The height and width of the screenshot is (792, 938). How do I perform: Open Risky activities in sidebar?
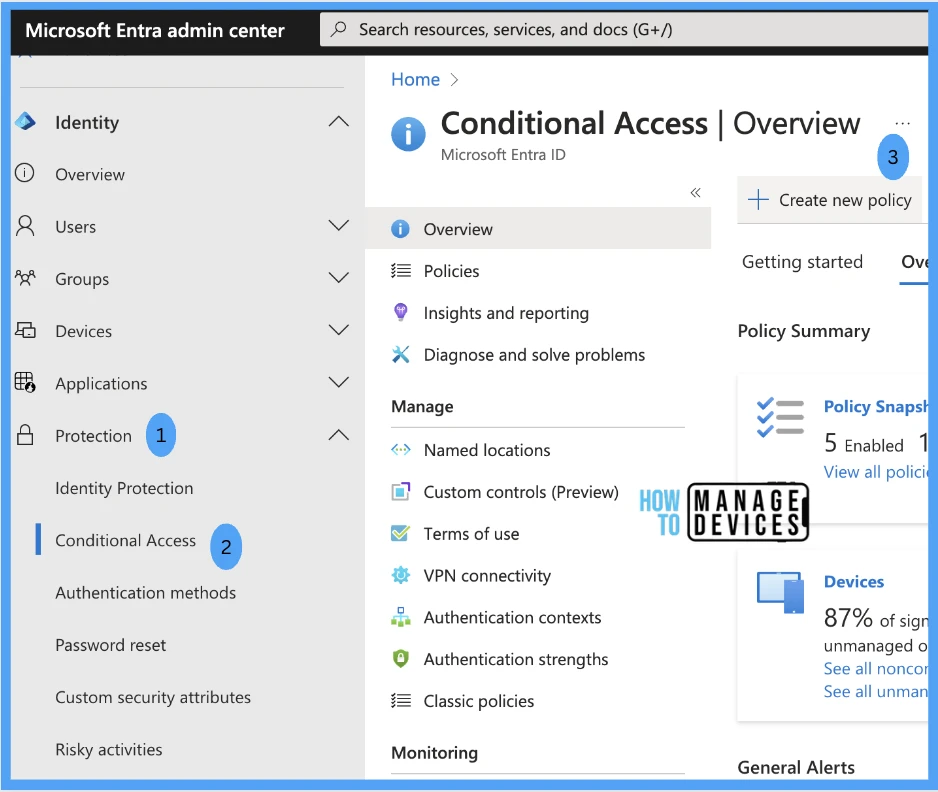coord(108,750)
